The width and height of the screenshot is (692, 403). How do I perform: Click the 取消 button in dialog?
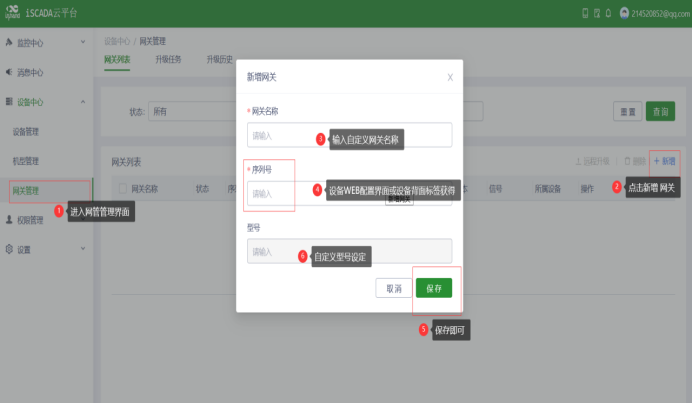[393, 288]
